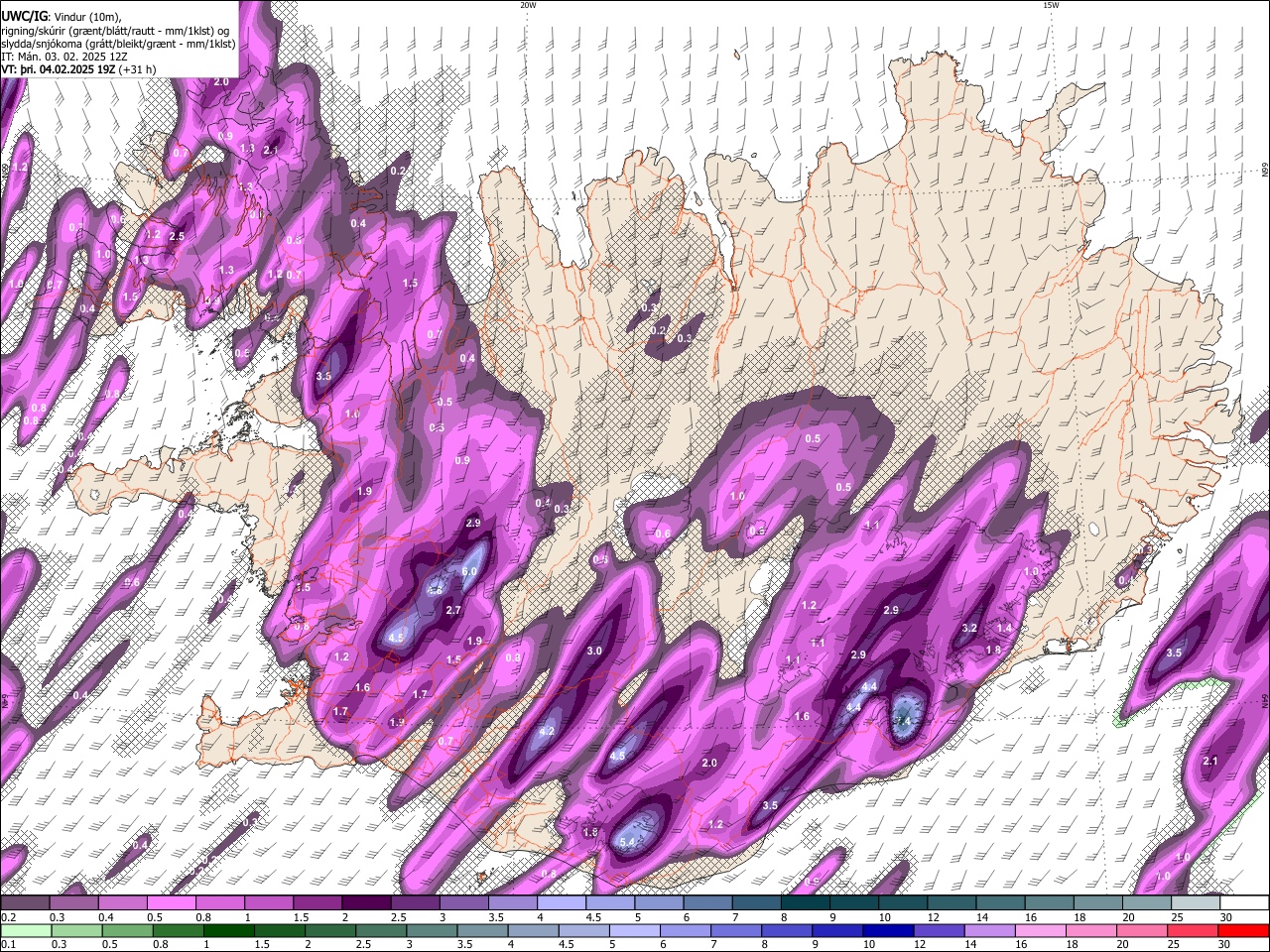Select the 3.2 precipitation value in the southeast

click(969, 628)
